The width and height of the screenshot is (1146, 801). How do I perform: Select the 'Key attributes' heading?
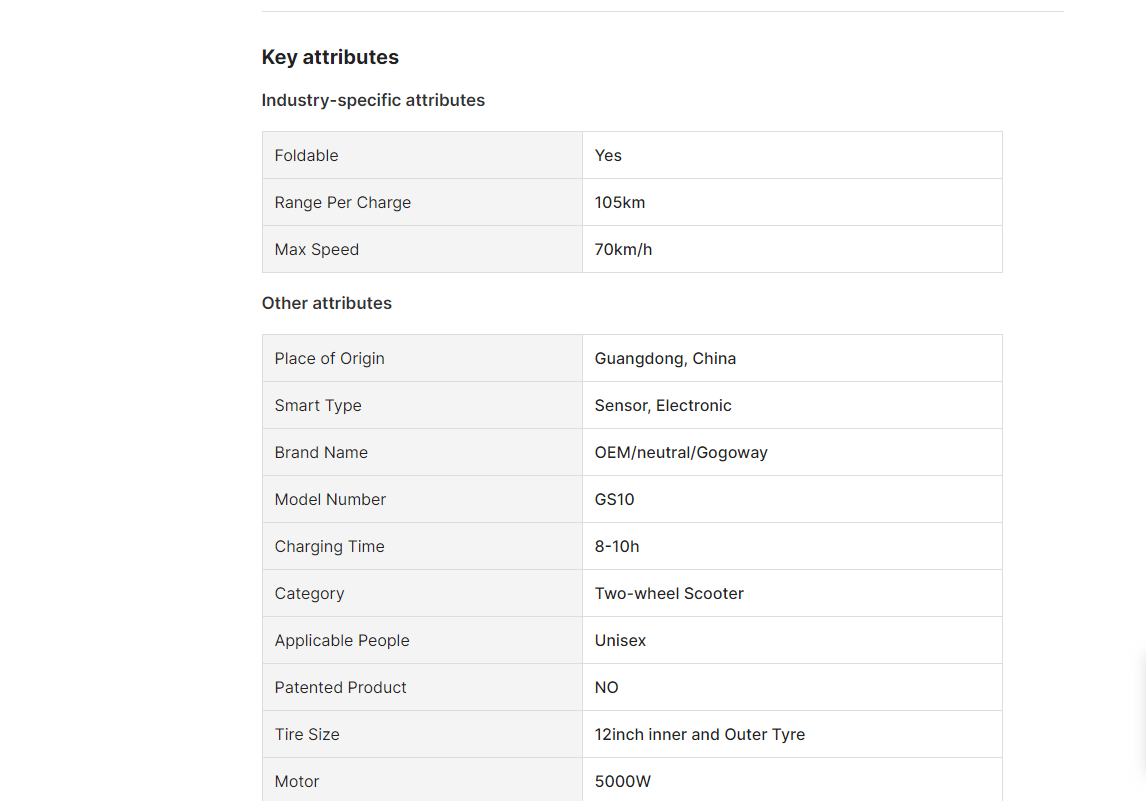[330, 57]
